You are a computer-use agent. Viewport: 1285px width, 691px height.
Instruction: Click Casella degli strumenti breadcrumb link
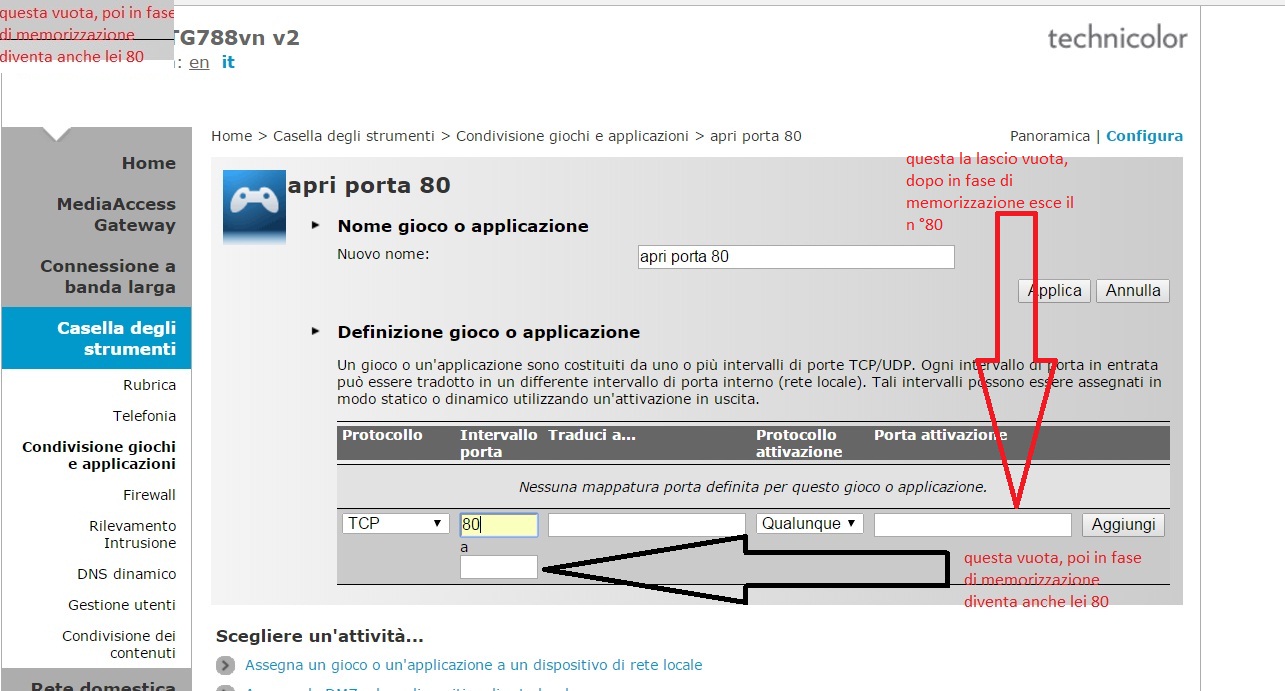click(x=354, y=136)
